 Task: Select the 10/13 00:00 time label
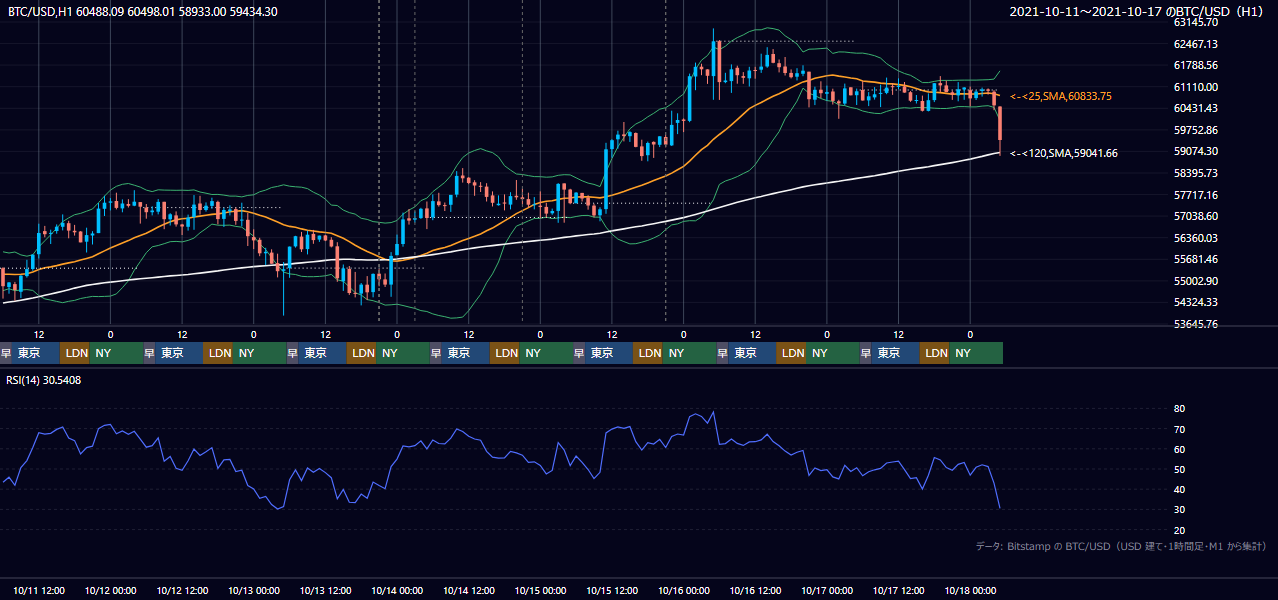coord(254,591)
